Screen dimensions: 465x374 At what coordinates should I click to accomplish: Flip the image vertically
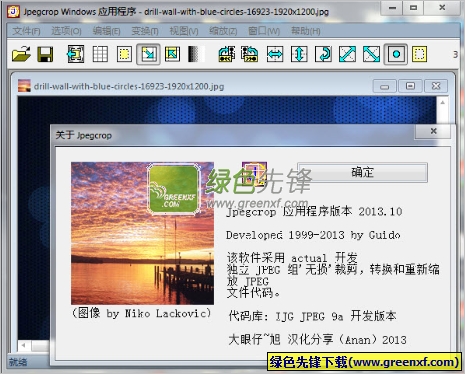coord(299,54)
